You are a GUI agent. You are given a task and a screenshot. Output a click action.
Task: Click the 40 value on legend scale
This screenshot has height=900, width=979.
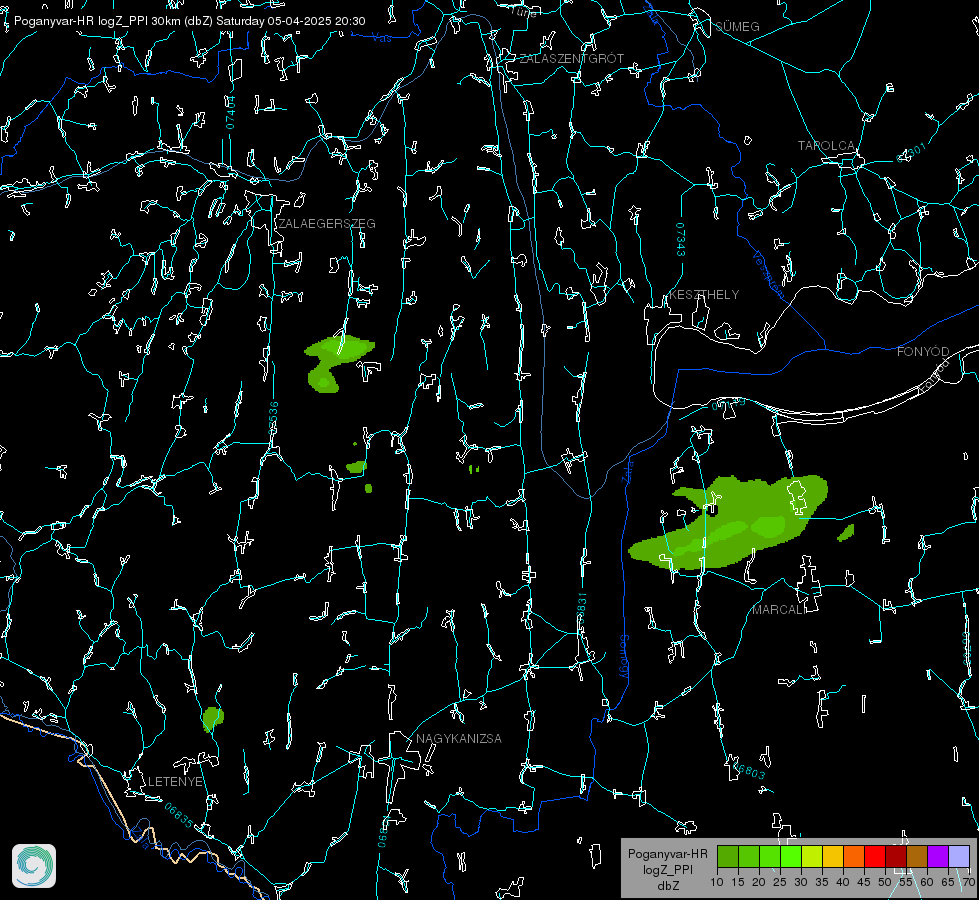842,883
